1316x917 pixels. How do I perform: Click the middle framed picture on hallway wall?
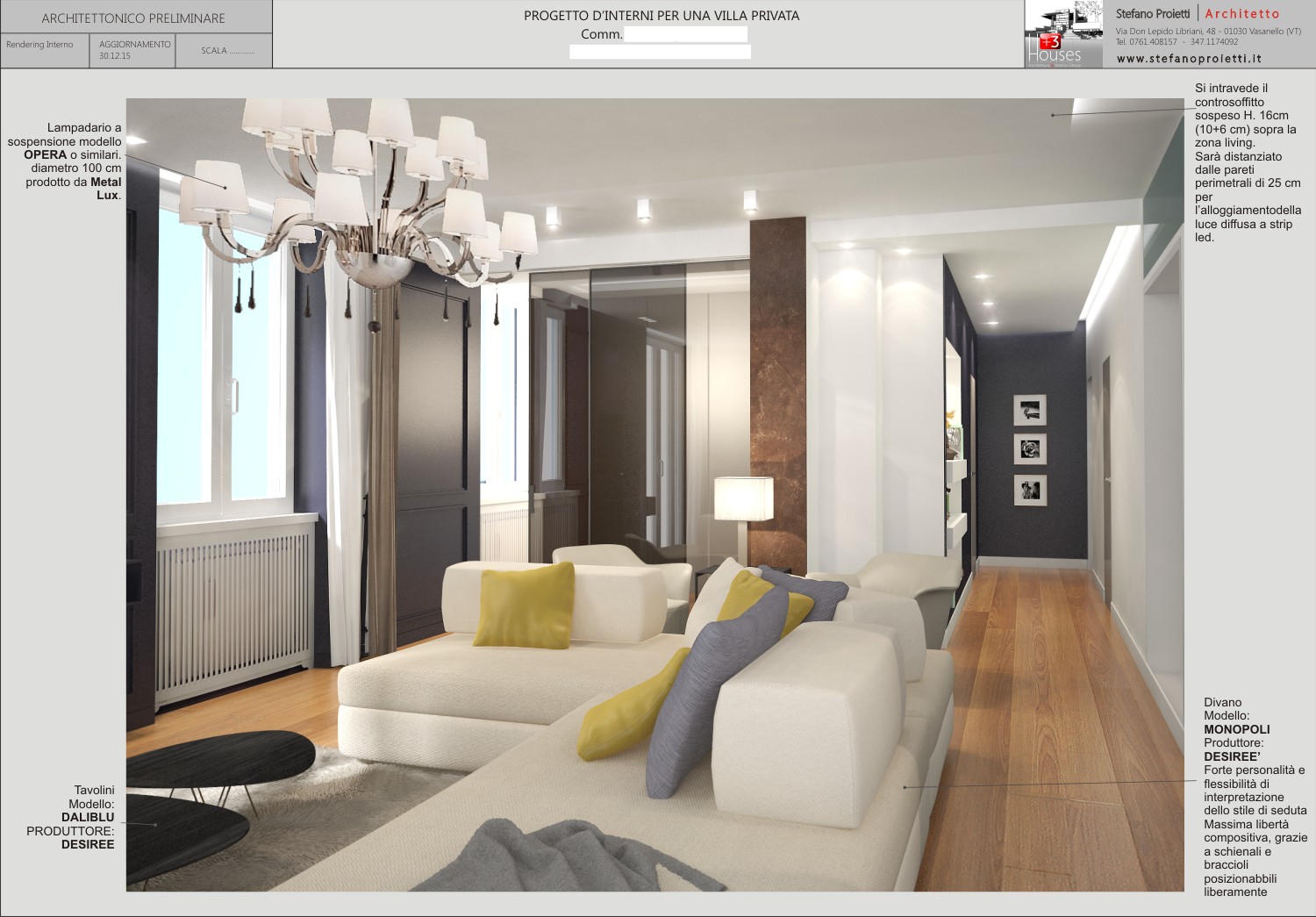(1030, 449)
